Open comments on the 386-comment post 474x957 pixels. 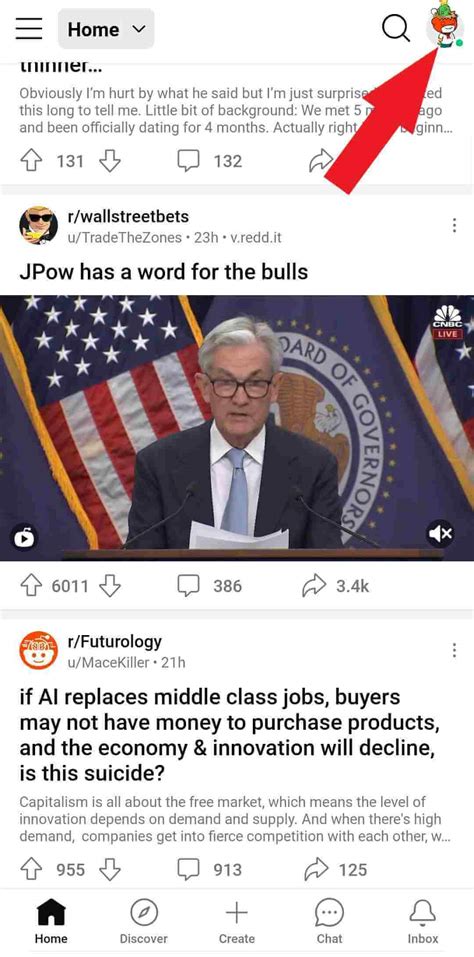tap(209, 586)
